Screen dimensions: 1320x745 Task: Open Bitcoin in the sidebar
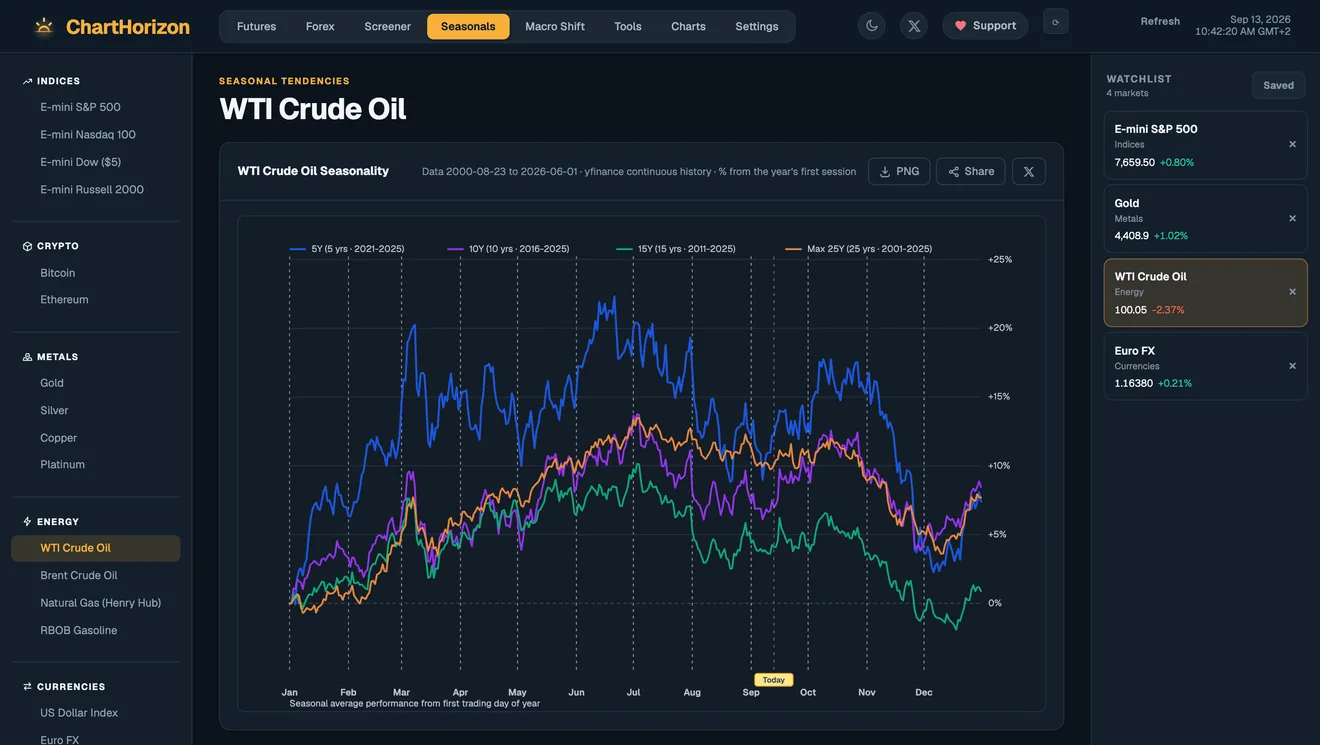click(96, 273)
